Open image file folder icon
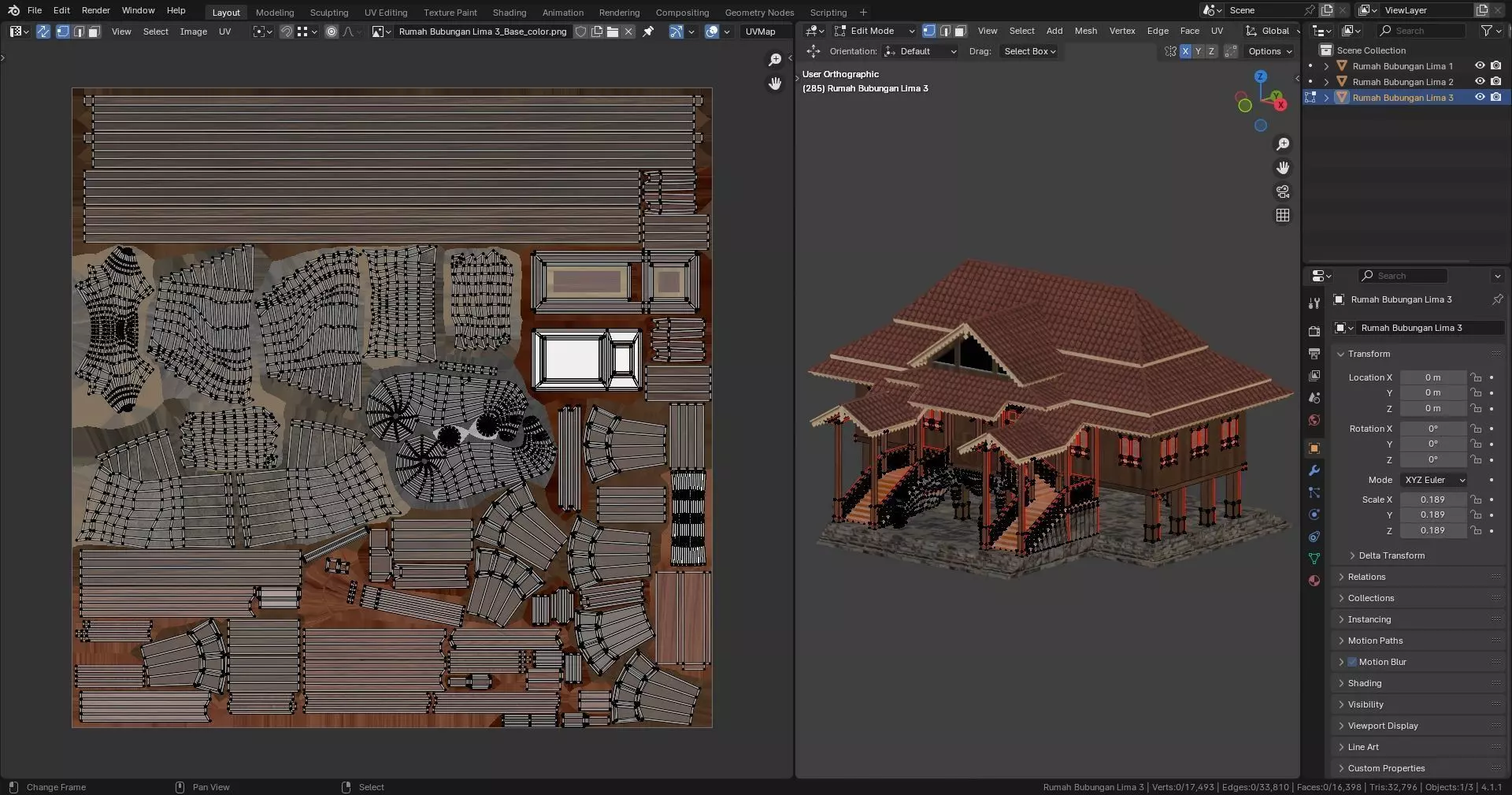 point(613,32)
